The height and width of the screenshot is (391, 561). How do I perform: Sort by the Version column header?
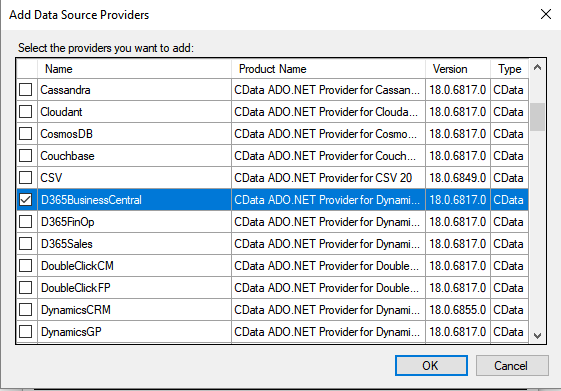458,69
